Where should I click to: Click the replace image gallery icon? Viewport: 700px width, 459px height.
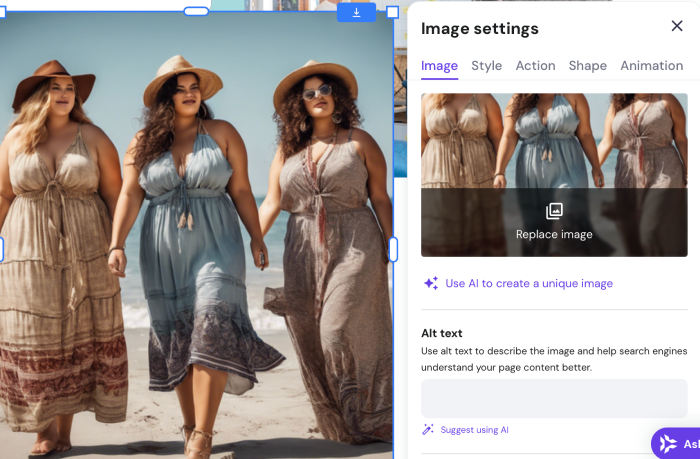click(554, 211)
